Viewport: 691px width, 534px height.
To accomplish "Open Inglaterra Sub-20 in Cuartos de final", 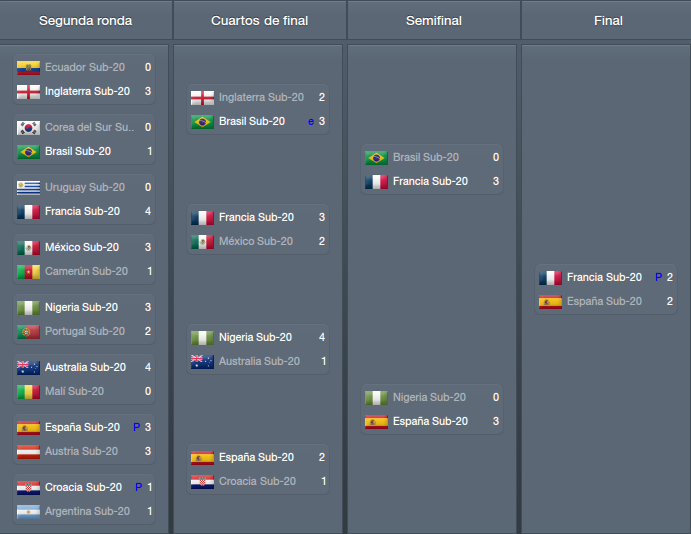I will [261, 97].
